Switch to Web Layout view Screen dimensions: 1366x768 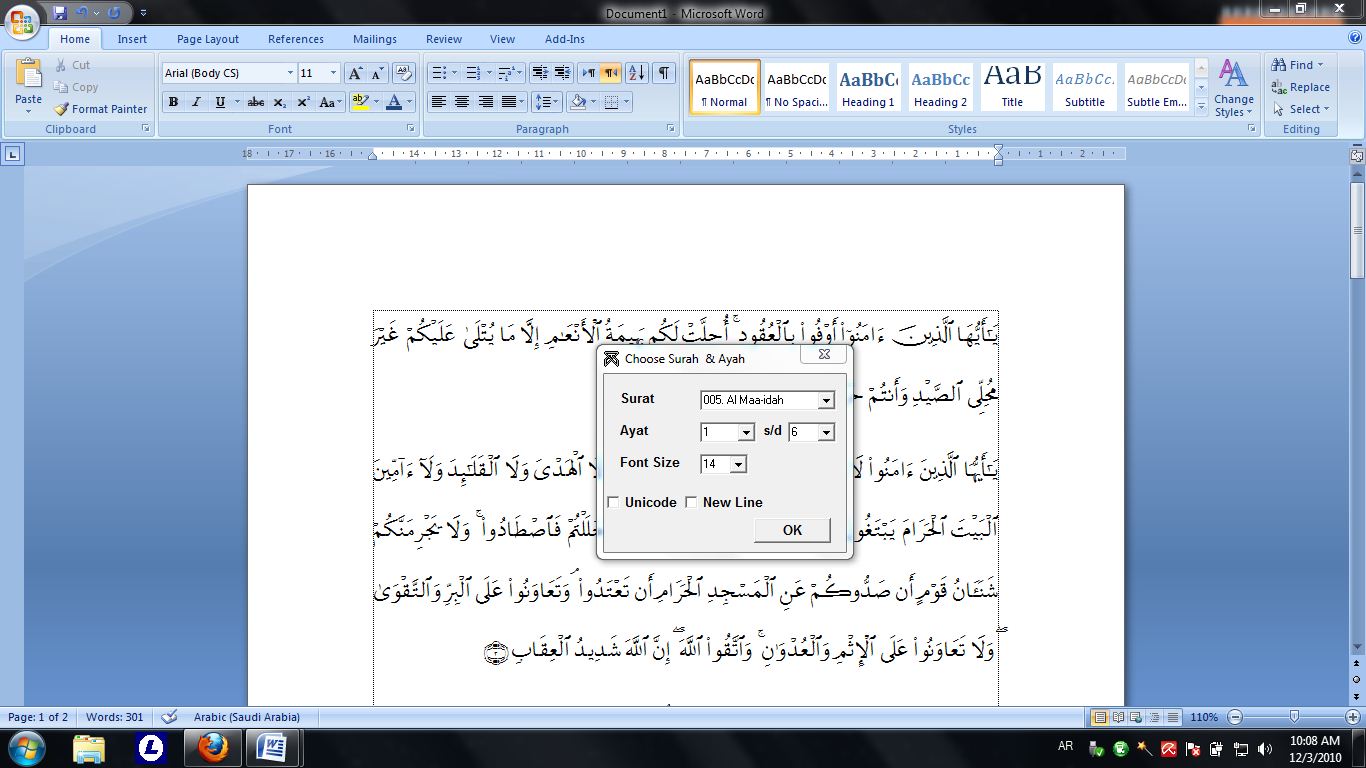[1137, 717]
